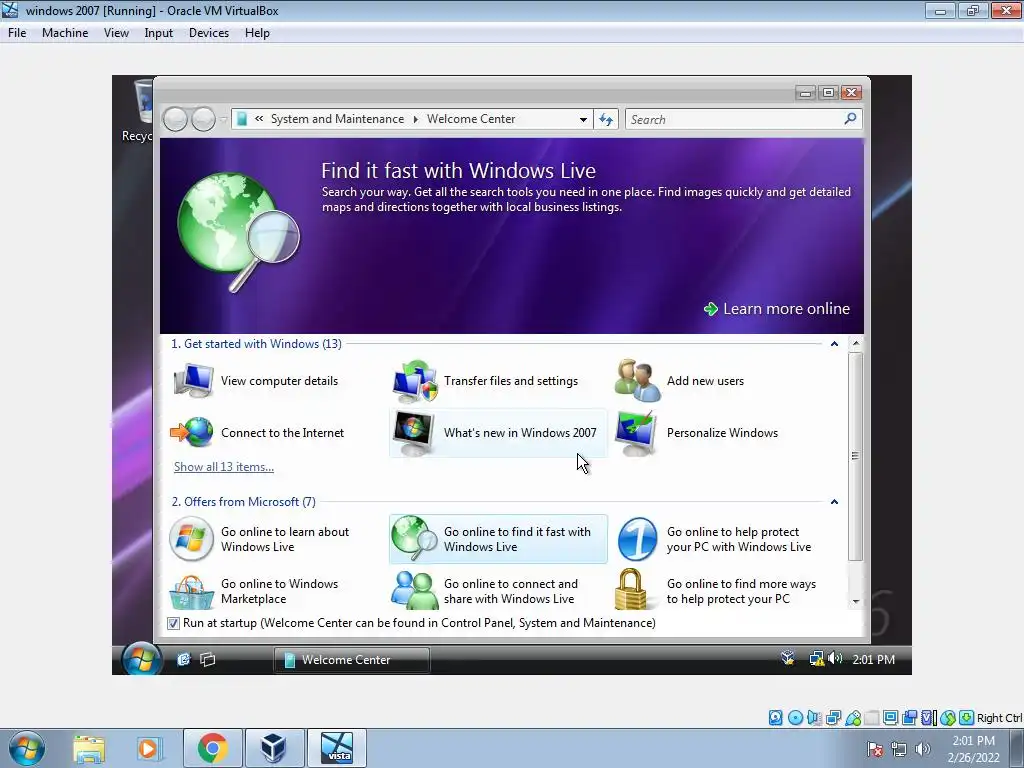Screen dimensions: 1024x768
Task: Open the address bar dropdown arrow
Action: click(583, 120)
